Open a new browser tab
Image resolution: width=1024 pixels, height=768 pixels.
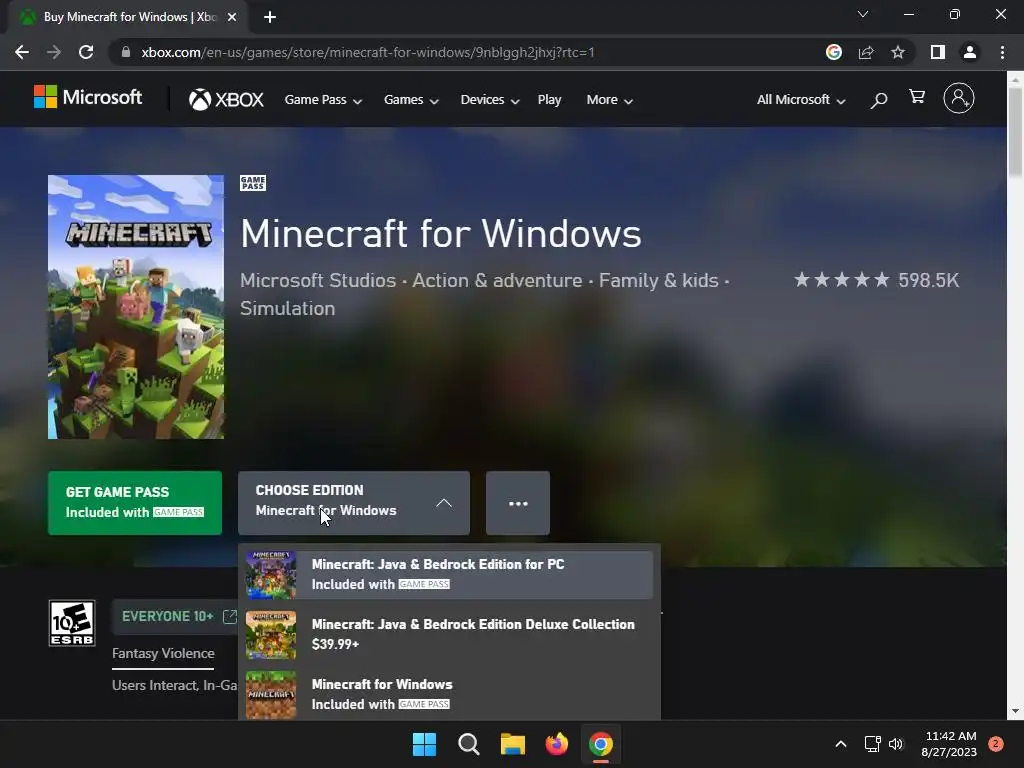point(270,17)
